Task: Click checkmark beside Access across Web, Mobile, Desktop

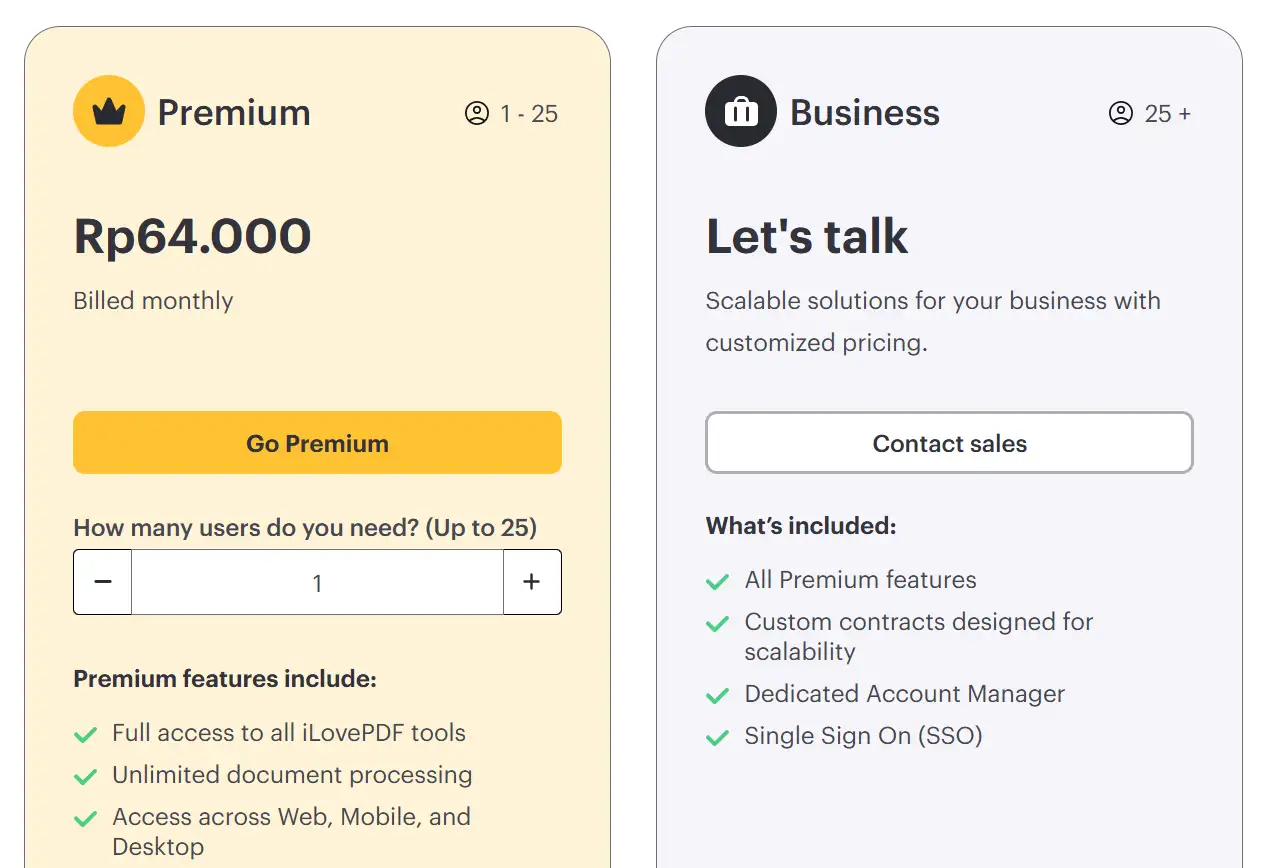Action: pyautogui.click(x=86, y=819)
